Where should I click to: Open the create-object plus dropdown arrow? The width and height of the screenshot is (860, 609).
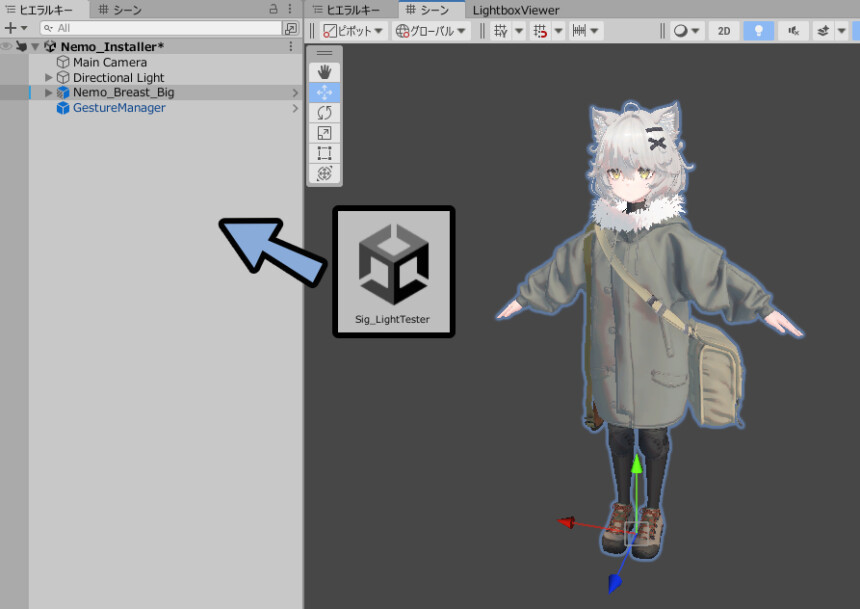pyautogui.click(x=24, y=28)
